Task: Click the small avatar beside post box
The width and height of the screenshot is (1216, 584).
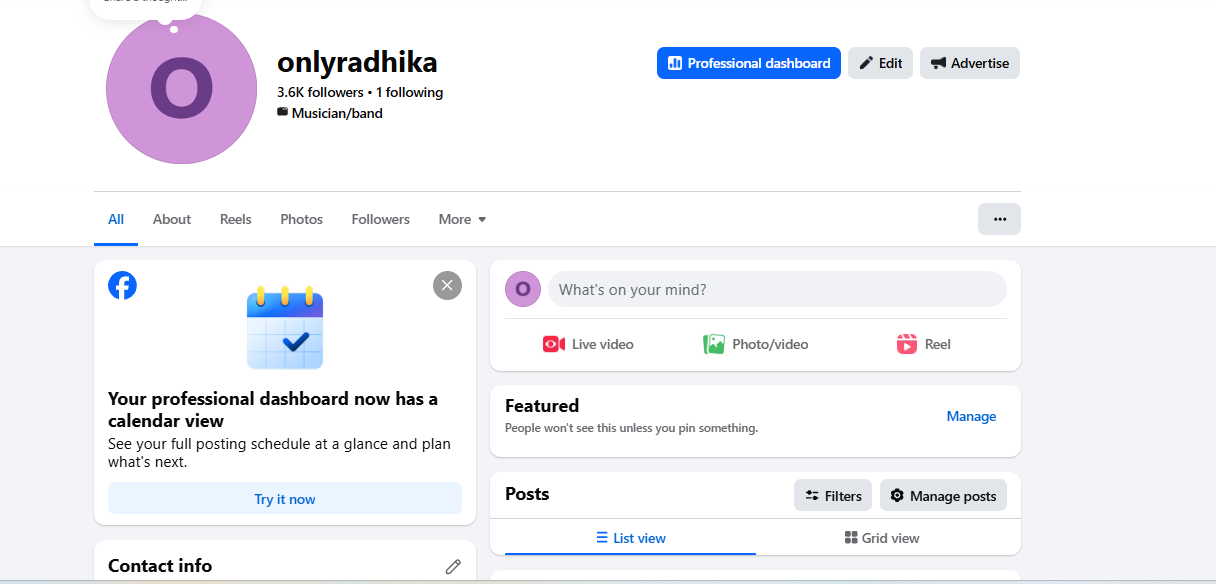Action: click(523, 289)
